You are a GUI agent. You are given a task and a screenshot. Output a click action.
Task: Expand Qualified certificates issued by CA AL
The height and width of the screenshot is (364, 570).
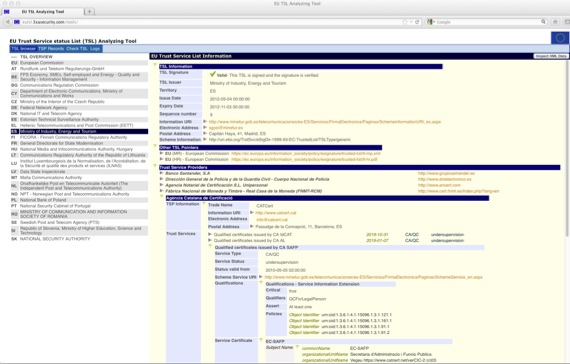pyautogui.click(x=210, y=240)
